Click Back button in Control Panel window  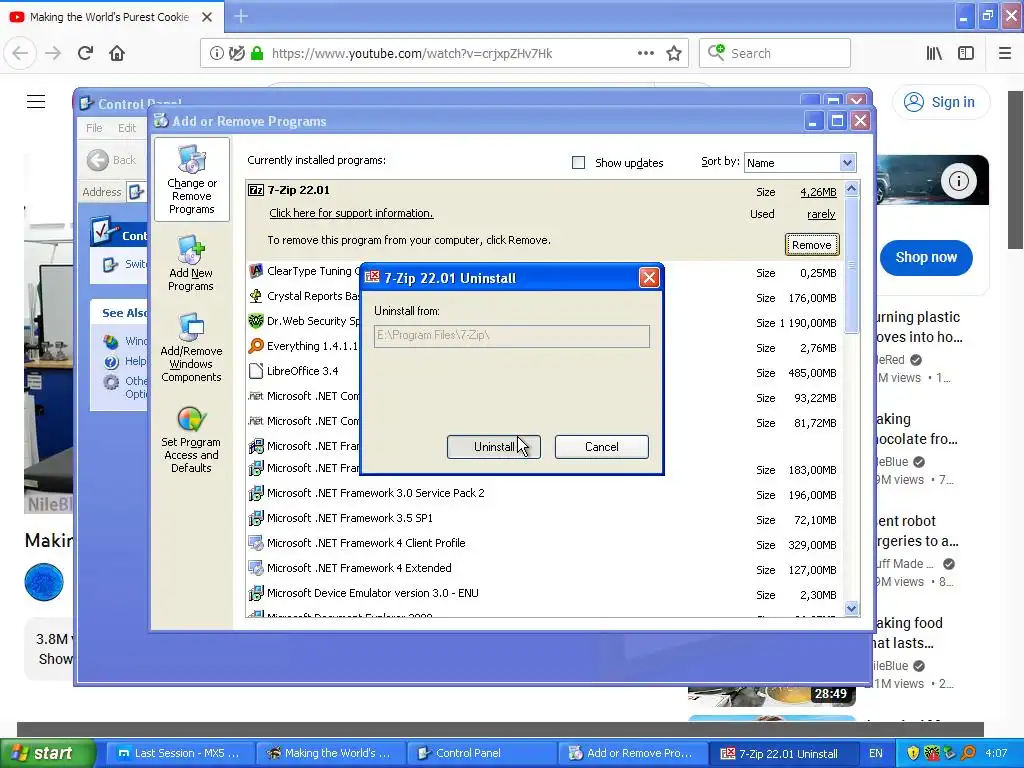(112, 160)
